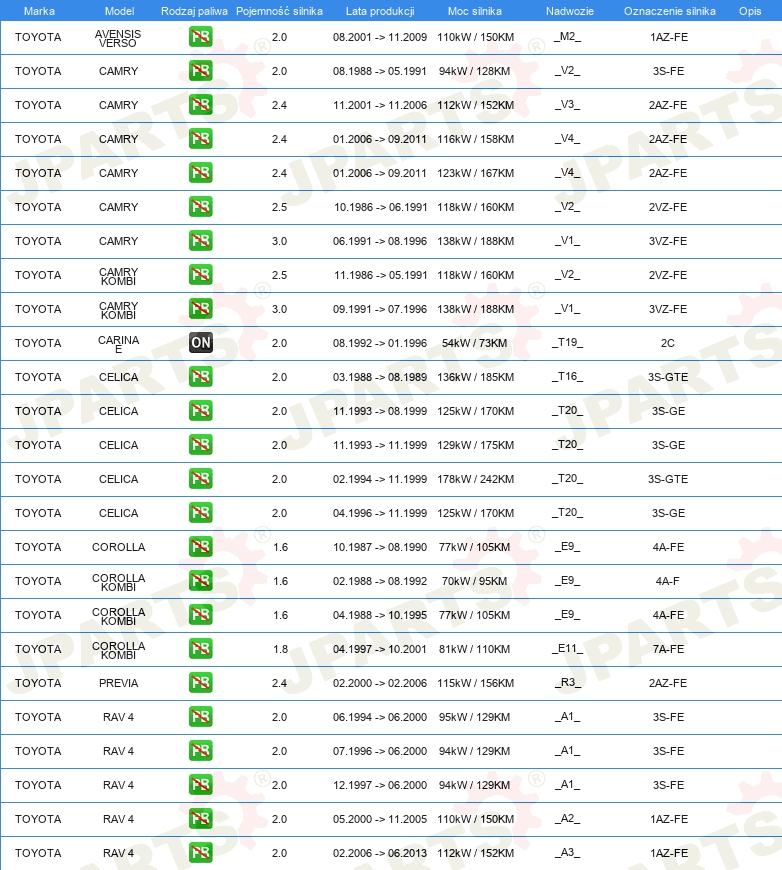Click petrol icon for RAV 4 _A2_ row
The image size is (782, 870).
(200, 819)
